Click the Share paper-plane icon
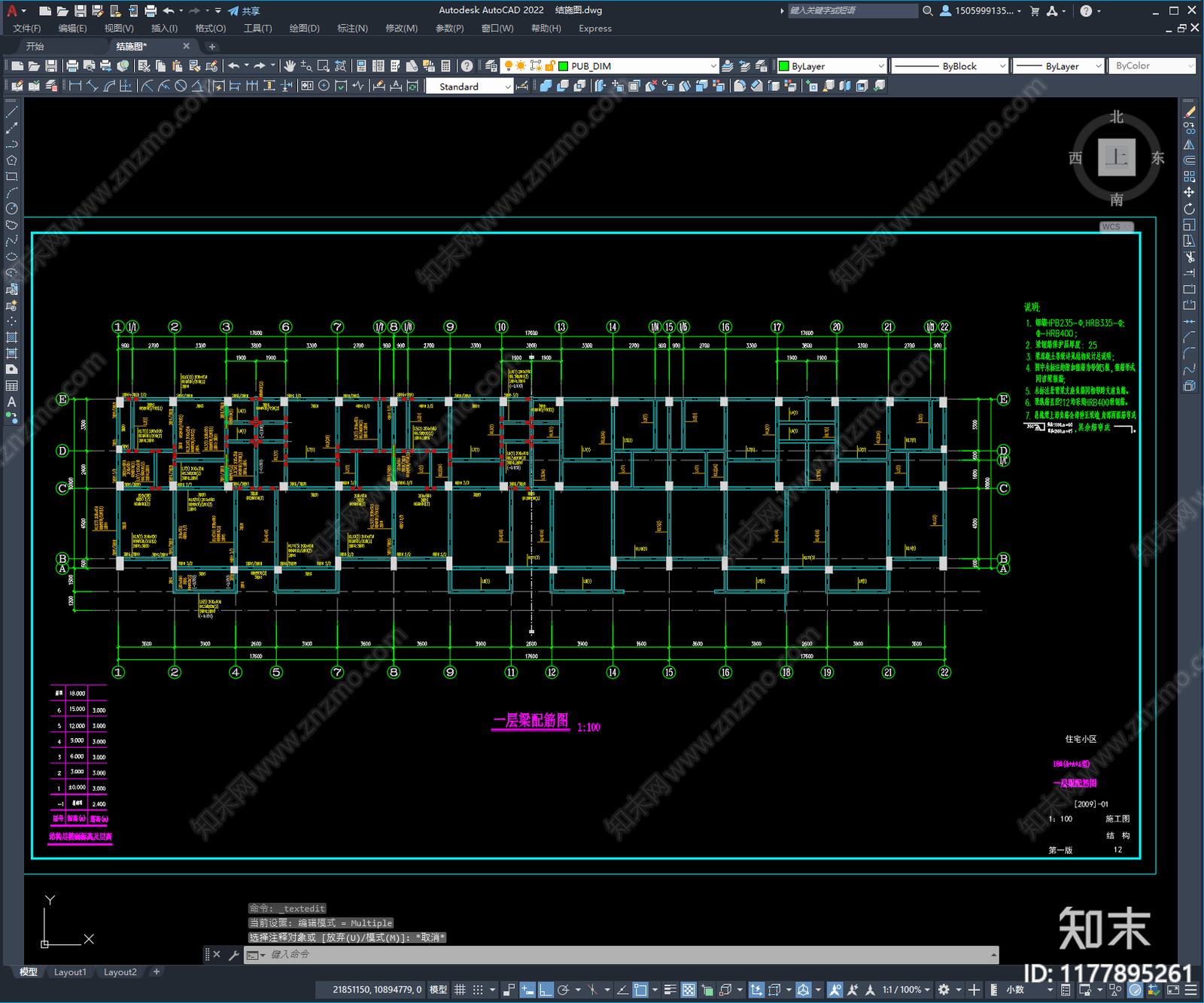The width and height of the screenshot is (1204, 1003). pos(234,11)
